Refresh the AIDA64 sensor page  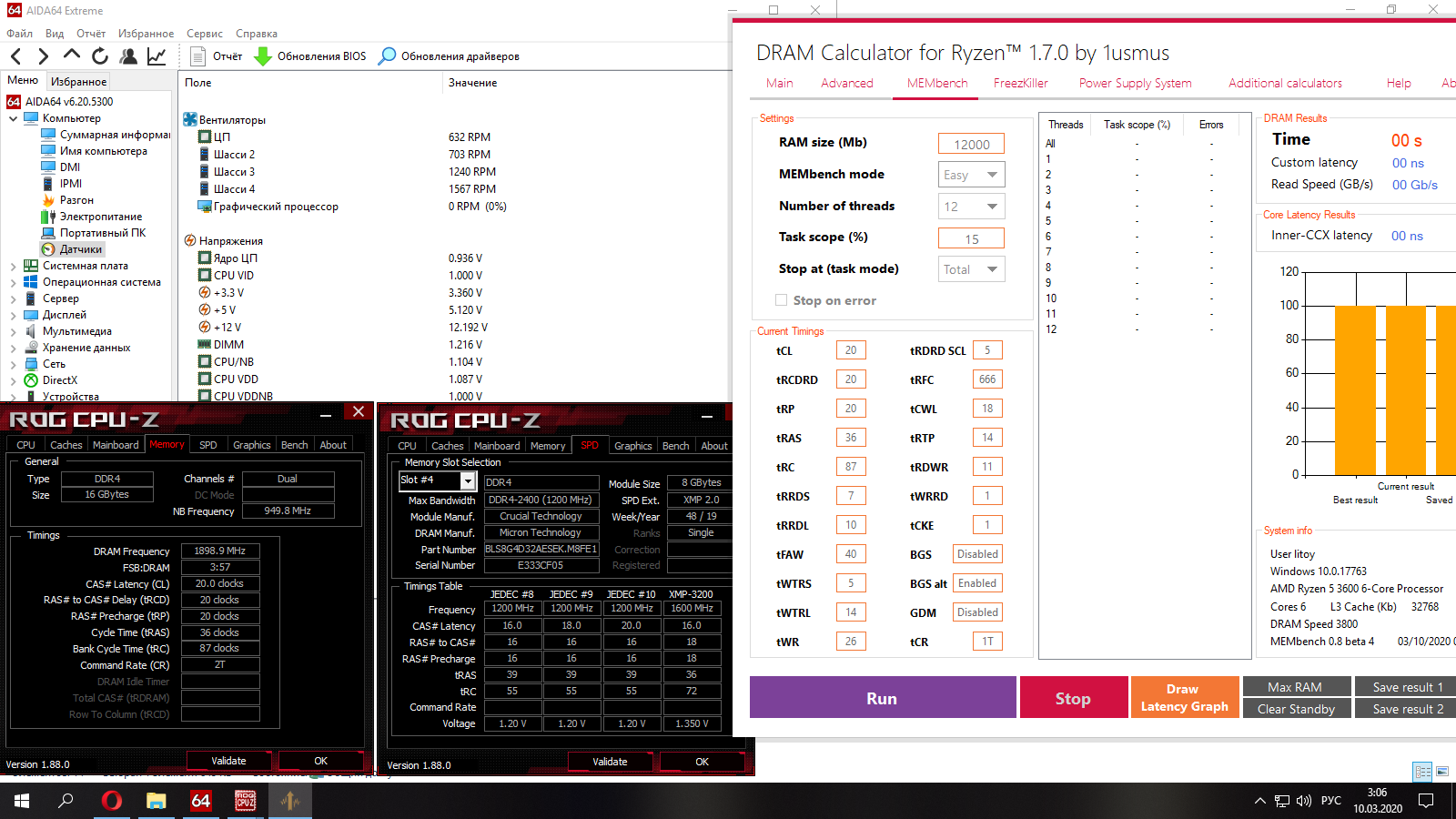(x=100, y=56)
